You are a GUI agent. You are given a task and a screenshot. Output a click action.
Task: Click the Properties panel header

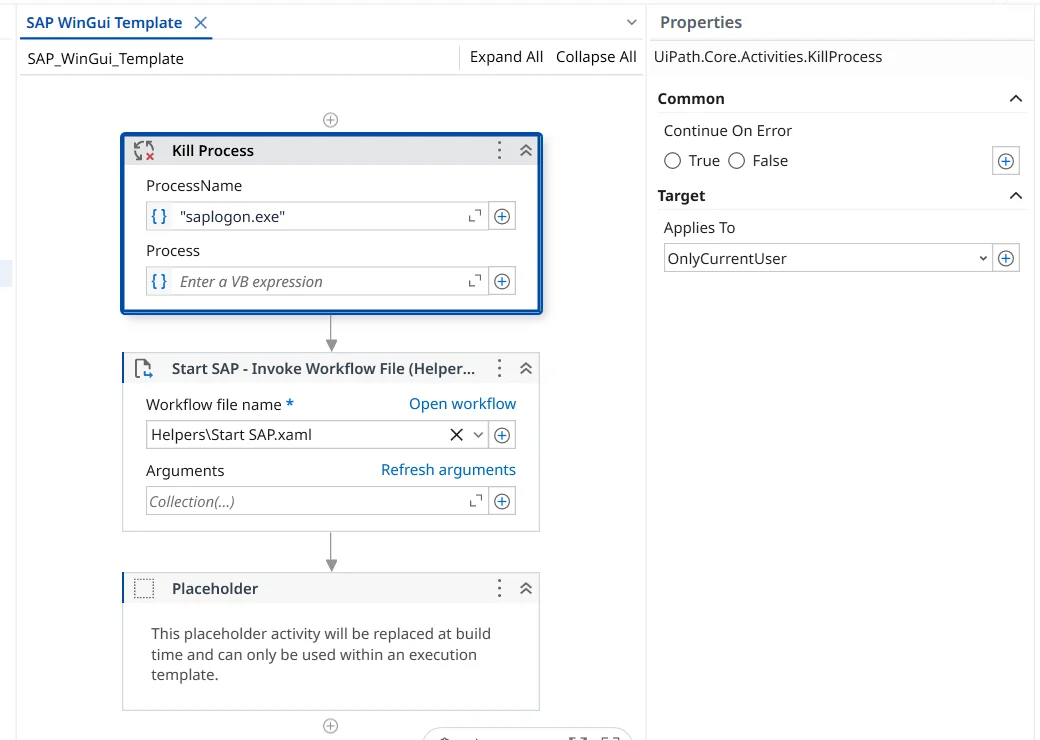(701, 23)
